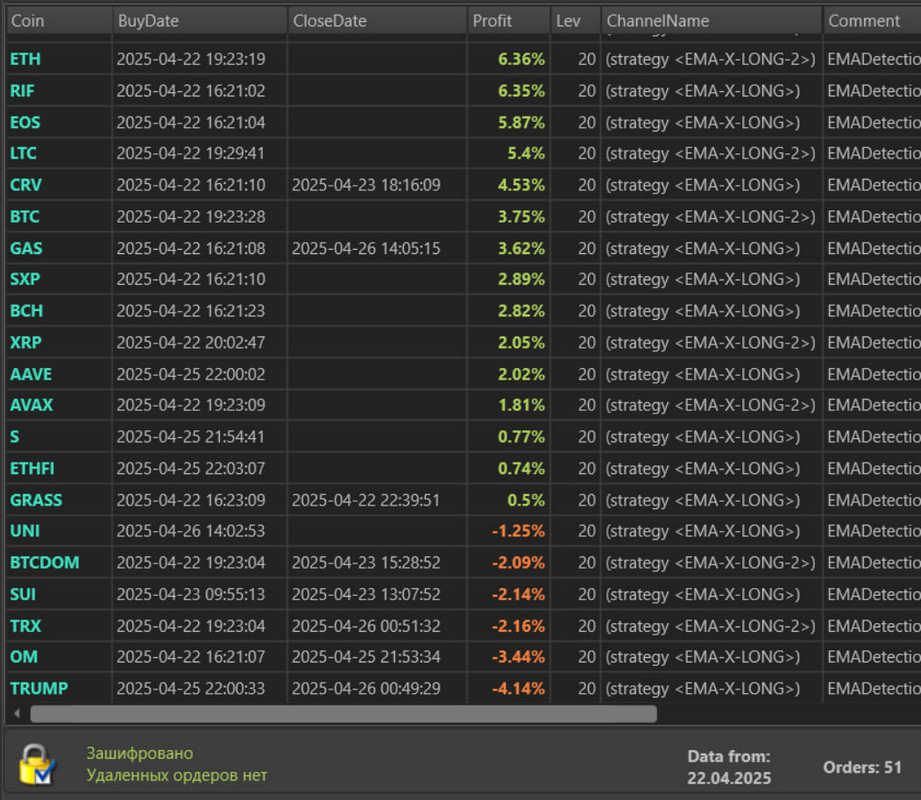Click the Удаленных ордеров нет text
Image resolution: width=921 pixels, height=800 pixels.
(x=177, y=775)
